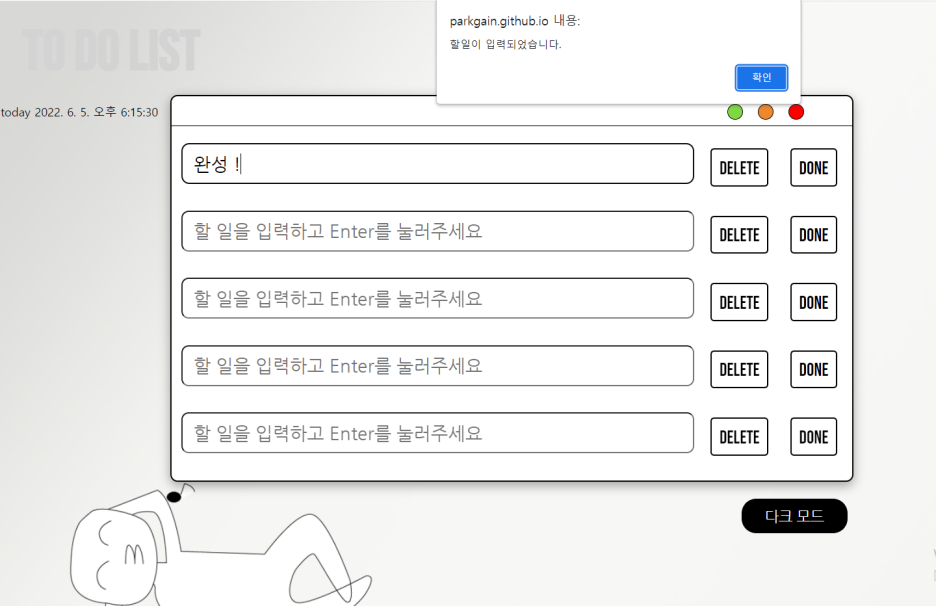The width and height of the screenshot is (936, 606).
Task: Click DELETE next to the '완성 !' item
Action: (739, 168)
